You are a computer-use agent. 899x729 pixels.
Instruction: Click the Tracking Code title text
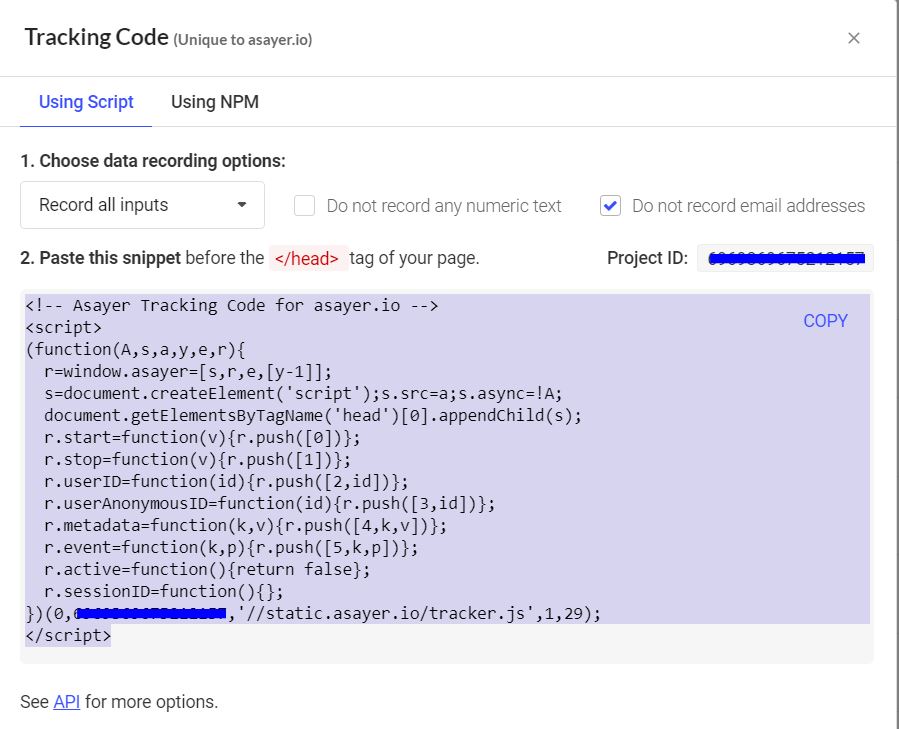pos(96,37)
